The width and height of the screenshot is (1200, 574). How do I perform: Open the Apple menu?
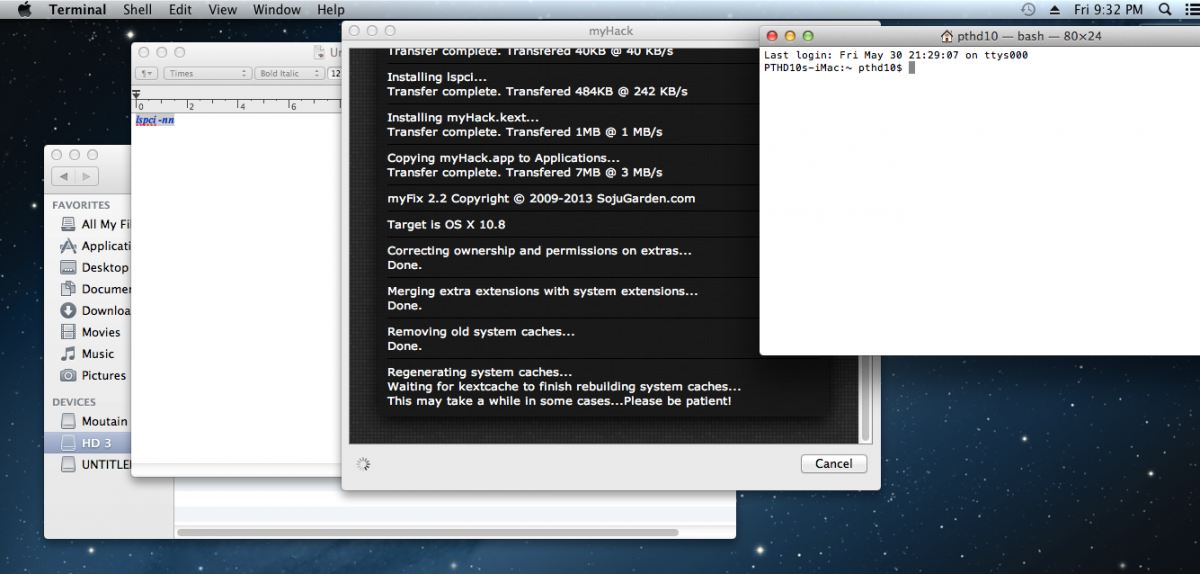(24, 10)
